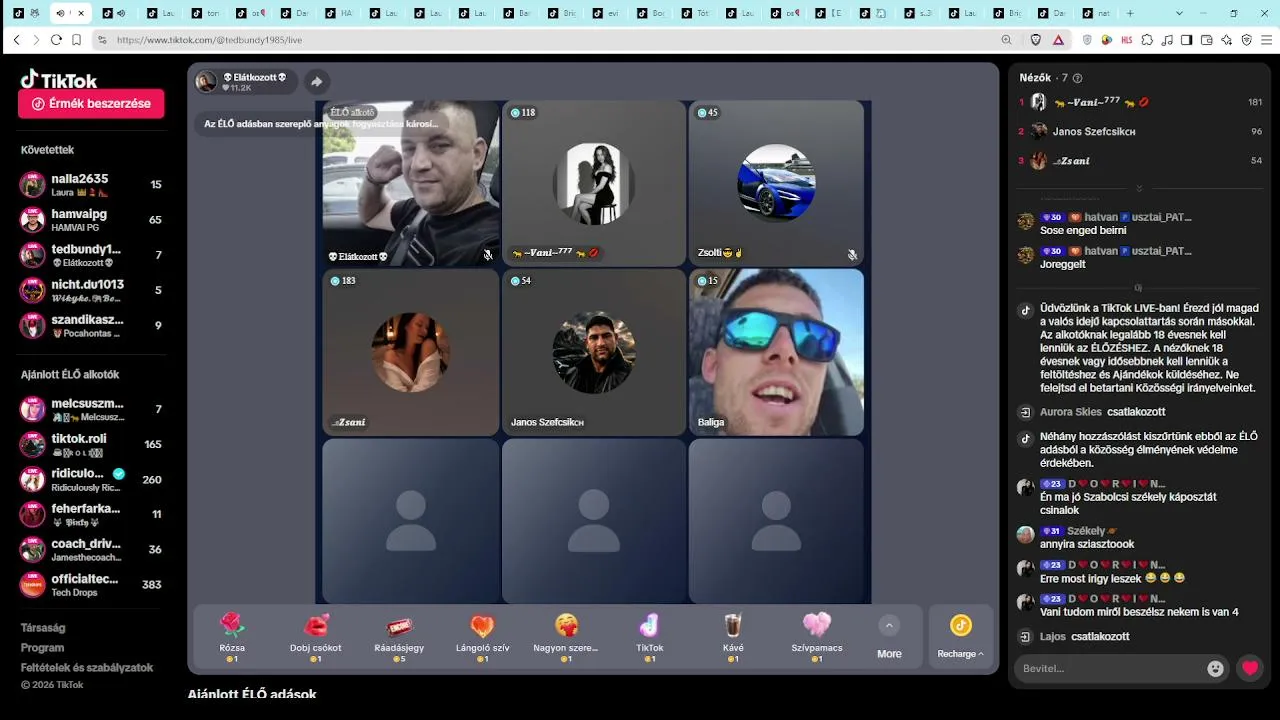Image resolution: width=1280 pixels, height=720 pixels.
Task: Select the Baliga video tile
Action: (776, 352)
